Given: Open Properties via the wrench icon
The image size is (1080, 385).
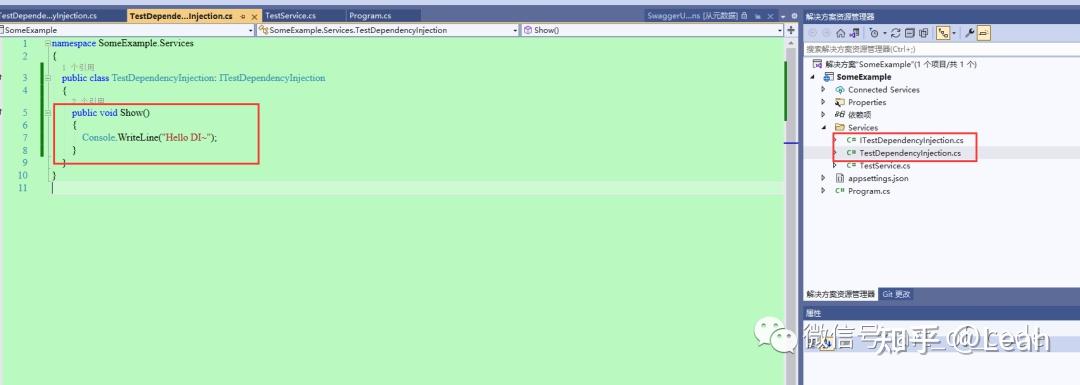Looking at the screenshot, I should click(970, 33).
